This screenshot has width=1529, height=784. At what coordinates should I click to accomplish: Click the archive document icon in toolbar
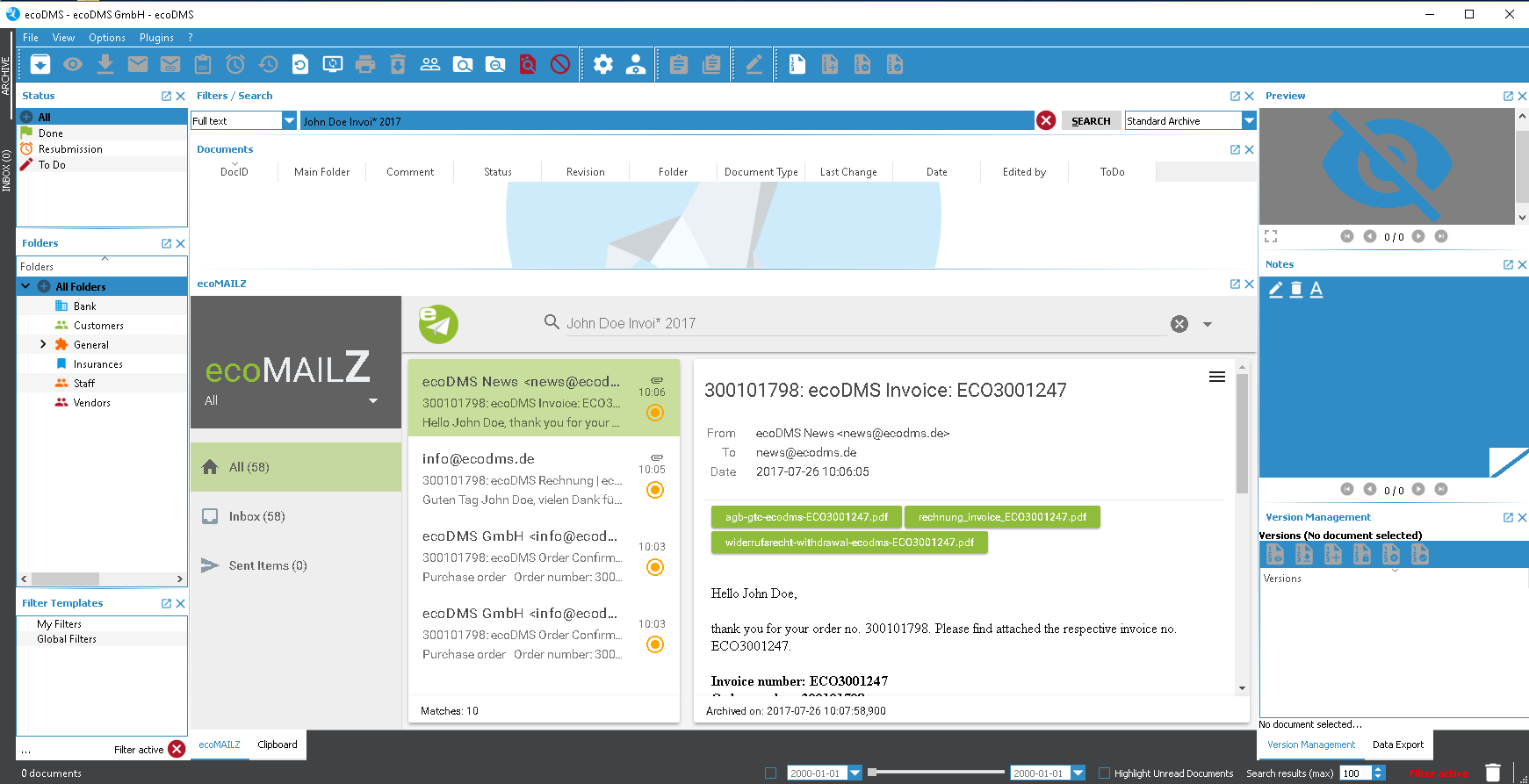coord(40,64)
